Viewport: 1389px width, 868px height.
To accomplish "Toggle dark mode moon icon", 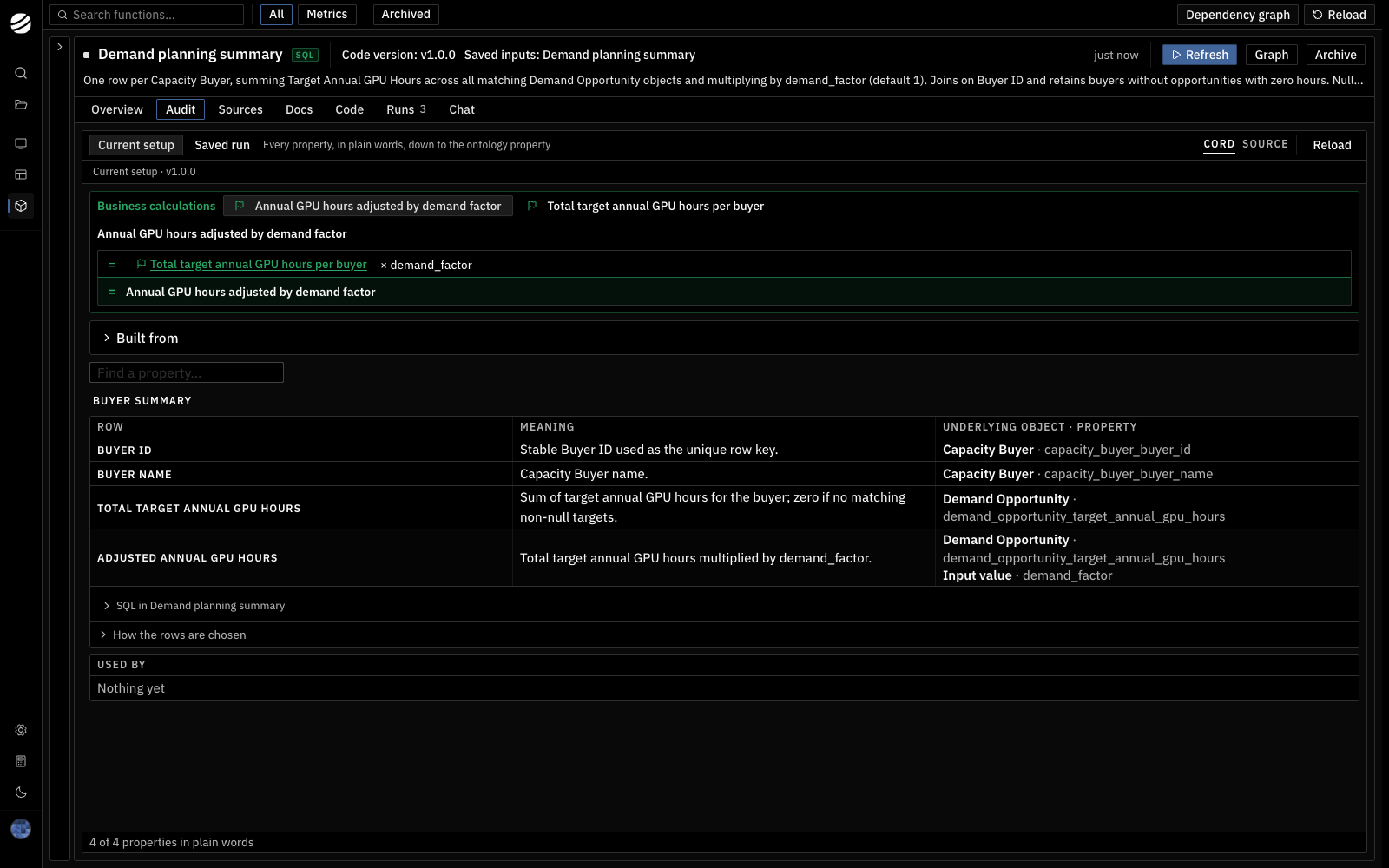I will pos(21,792).
